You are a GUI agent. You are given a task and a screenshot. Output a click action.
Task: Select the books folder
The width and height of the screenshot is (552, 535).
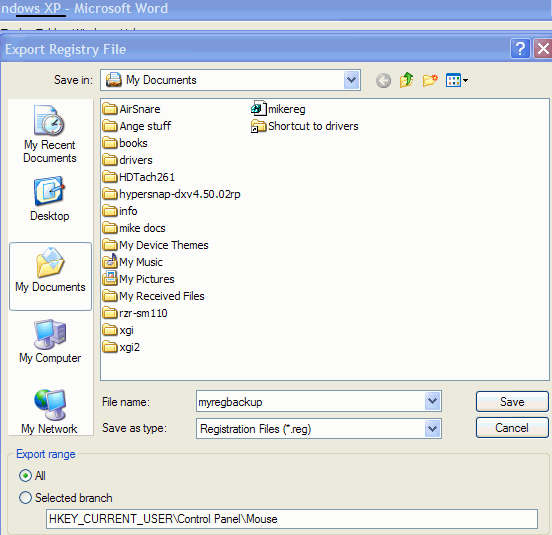125,143
